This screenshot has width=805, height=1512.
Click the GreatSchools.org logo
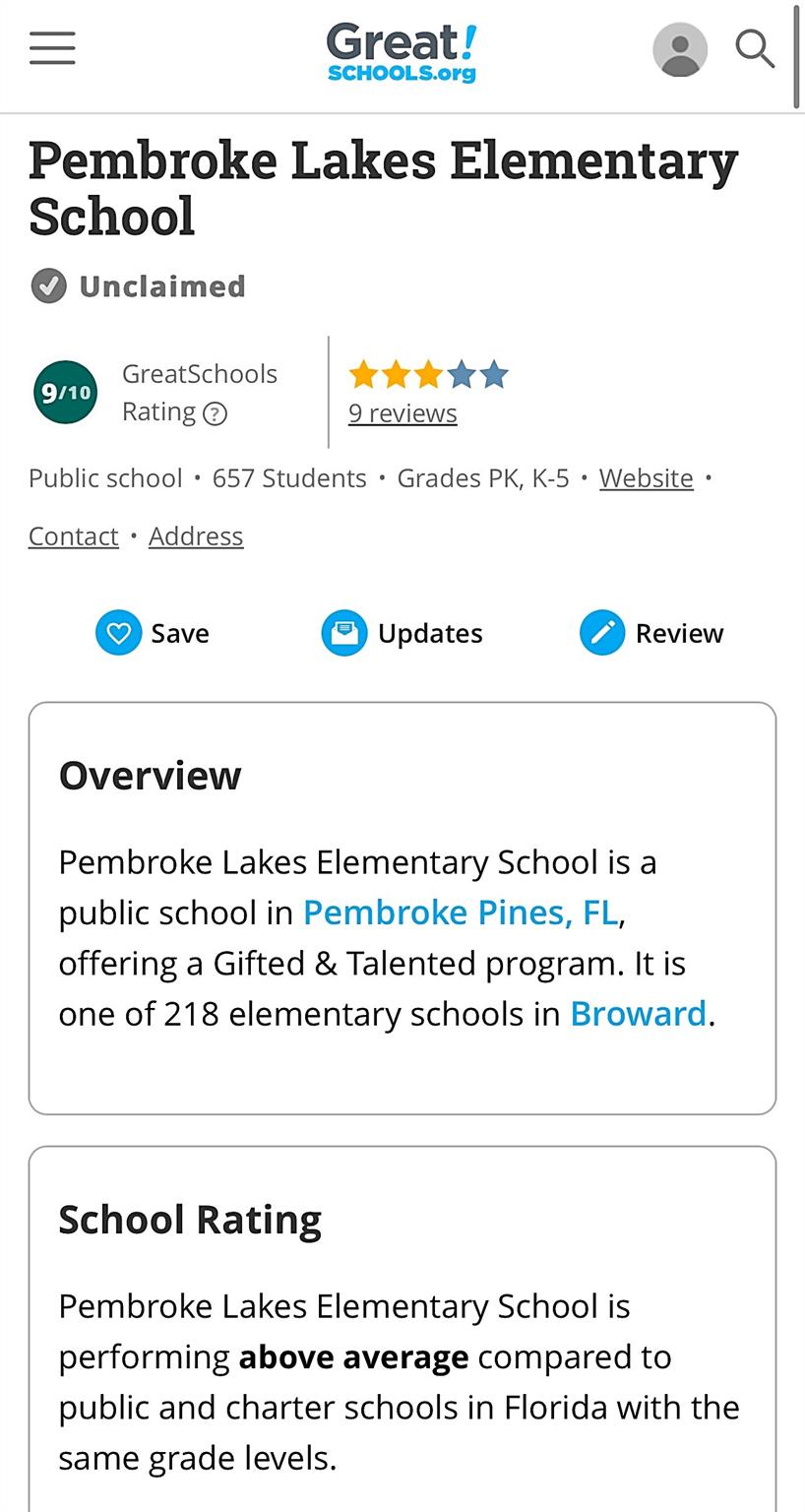tap(402, 53)
